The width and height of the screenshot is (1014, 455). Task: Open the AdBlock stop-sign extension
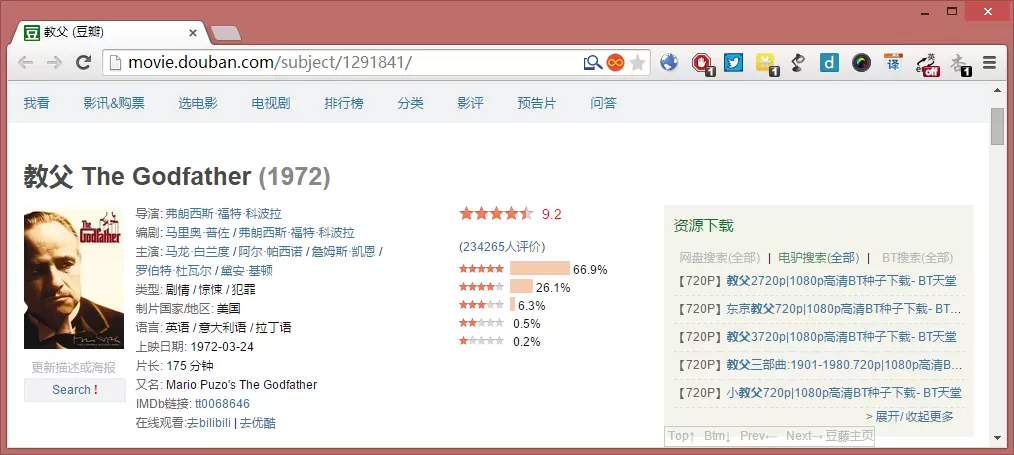pos(701,63)
